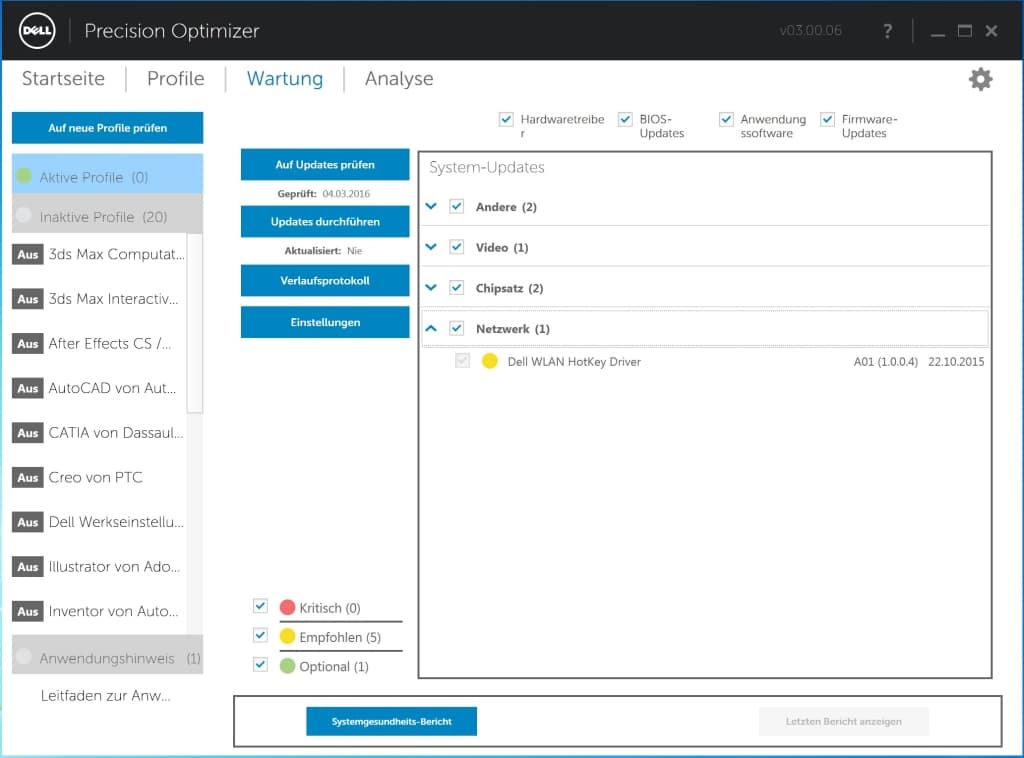Click the version label v03.00.06
This screenshot has width=1024, height=758.
point(810,31)
